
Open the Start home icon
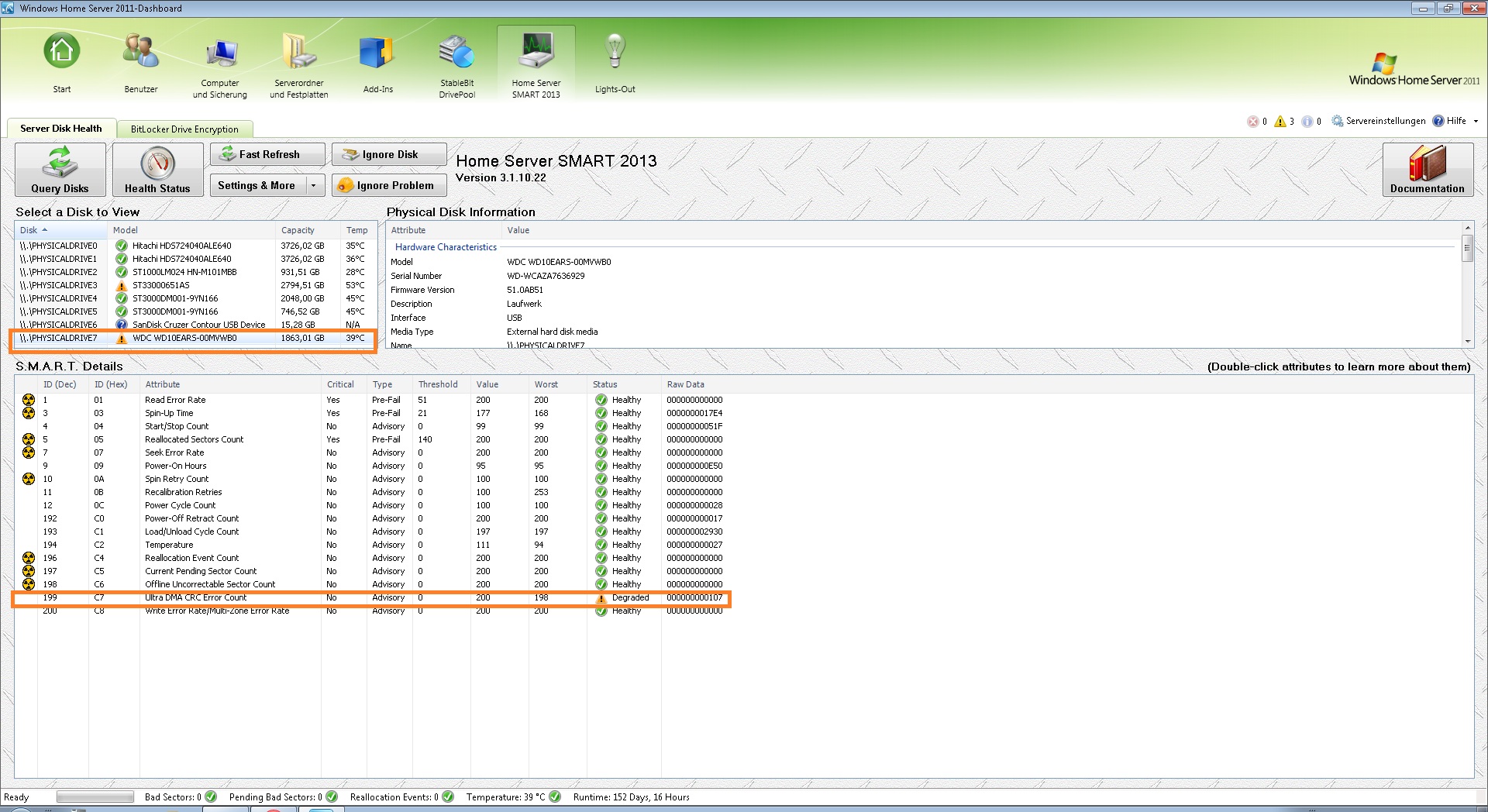click(x=62, y=63)
